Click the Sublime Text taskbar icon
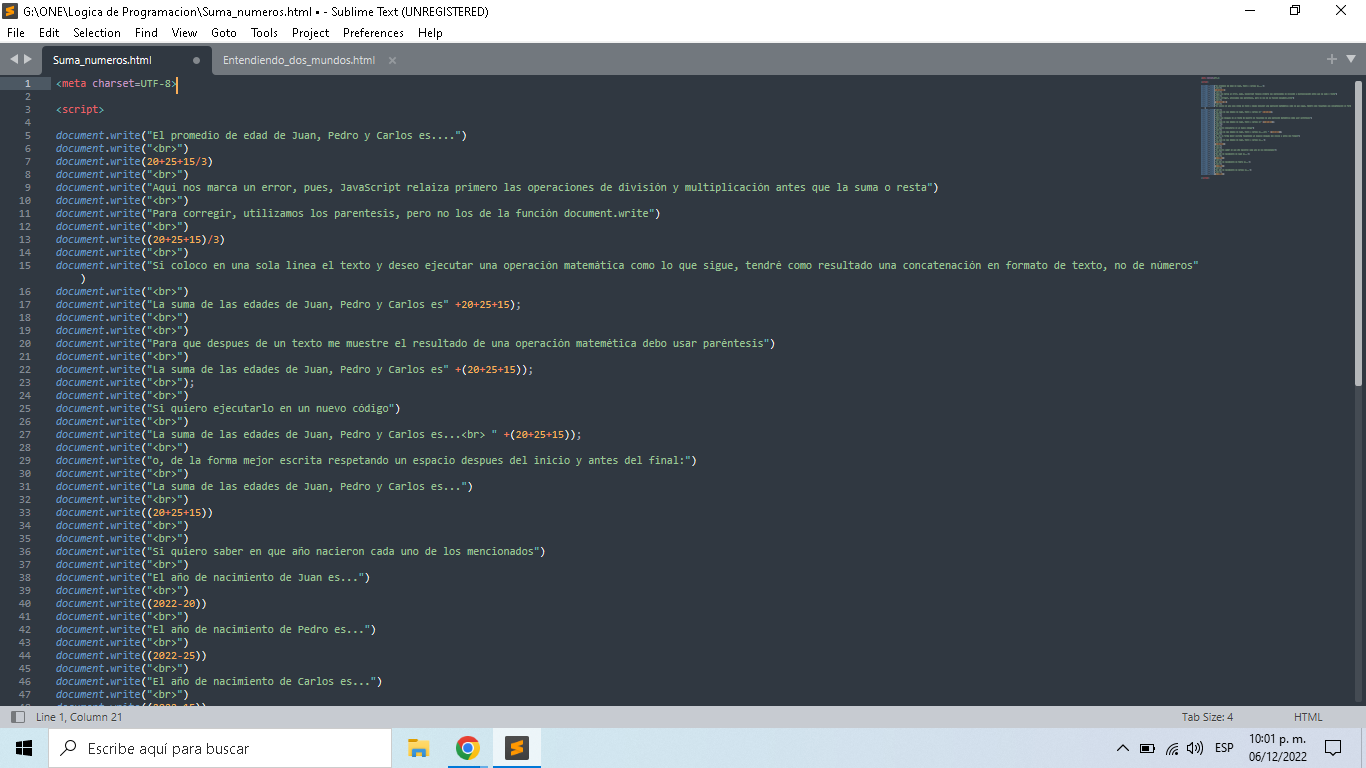Viewport: 1366px width, 768px height. (516, 748)
